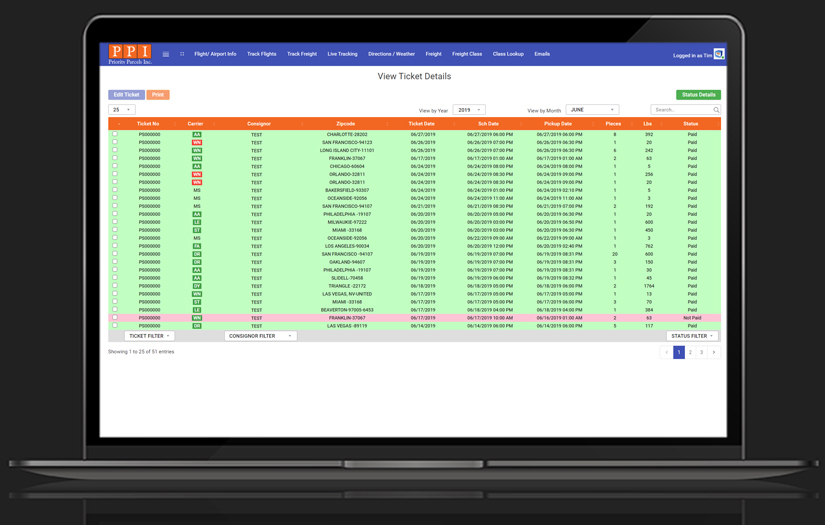This screenshot has width=825, height=525.
Task: Click the Not Paid status cell
Action: 692,318
